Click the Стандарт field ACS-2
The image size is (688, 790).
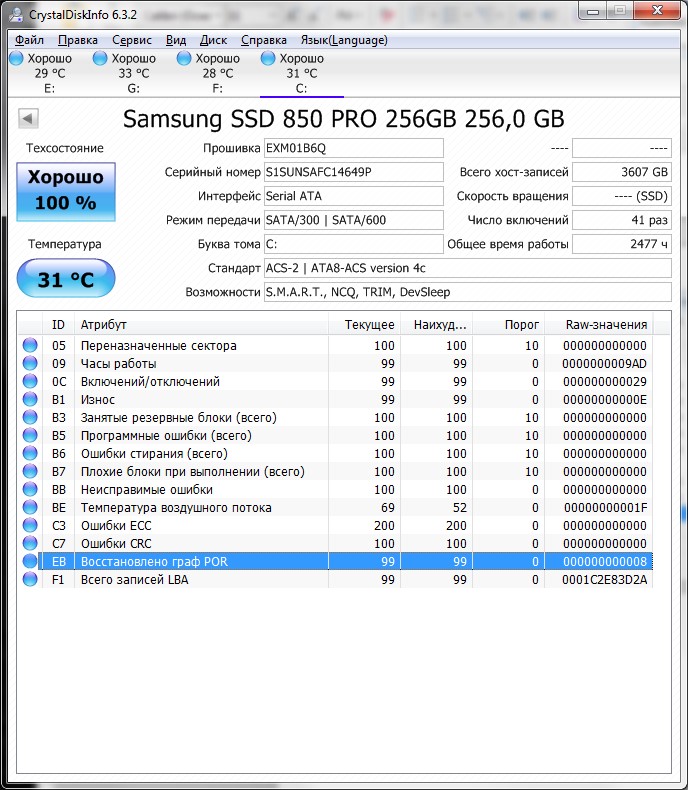(468, 268)
